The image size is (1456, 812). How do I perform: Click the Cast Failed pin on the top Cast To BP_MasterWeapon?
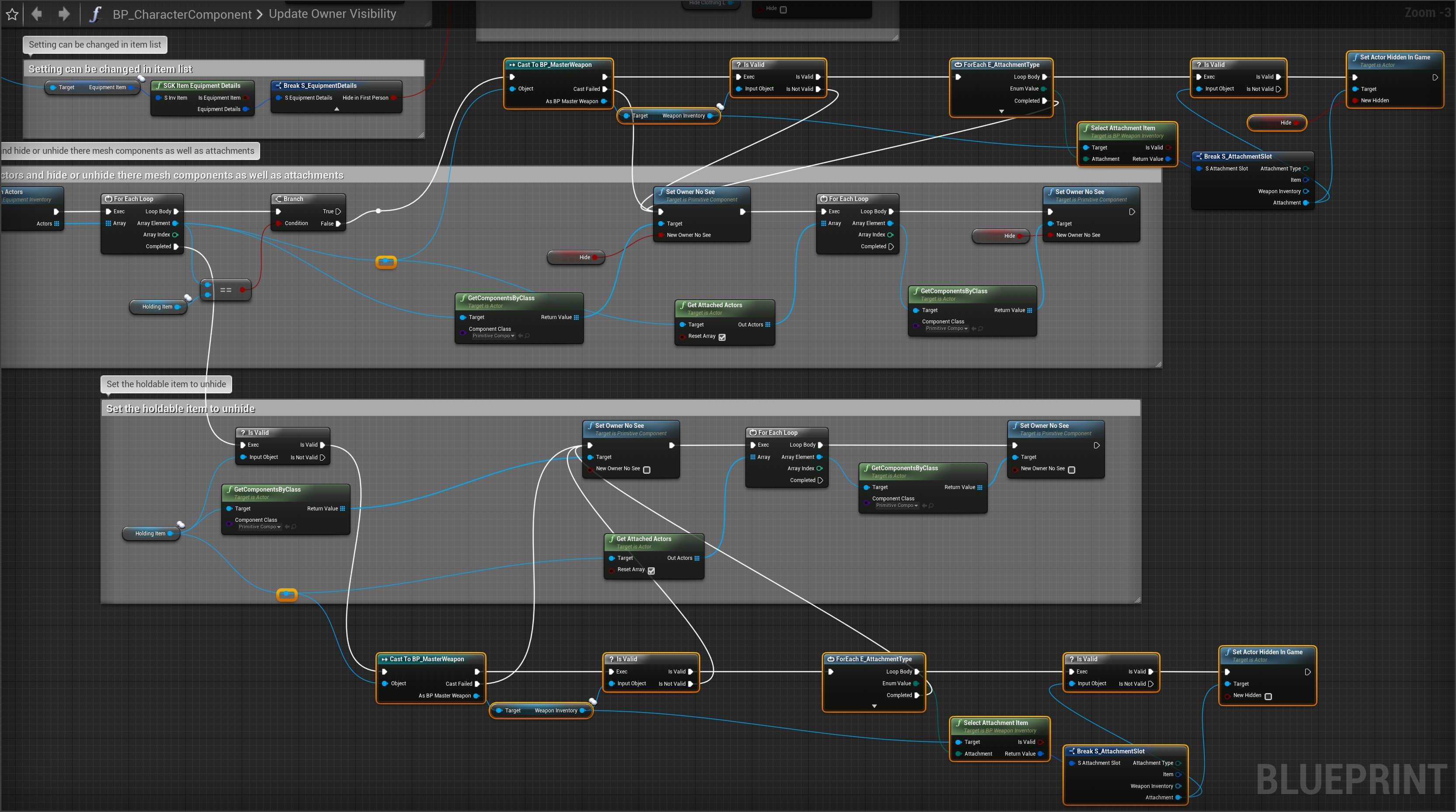pyautogui.click(x=604, y=89)
